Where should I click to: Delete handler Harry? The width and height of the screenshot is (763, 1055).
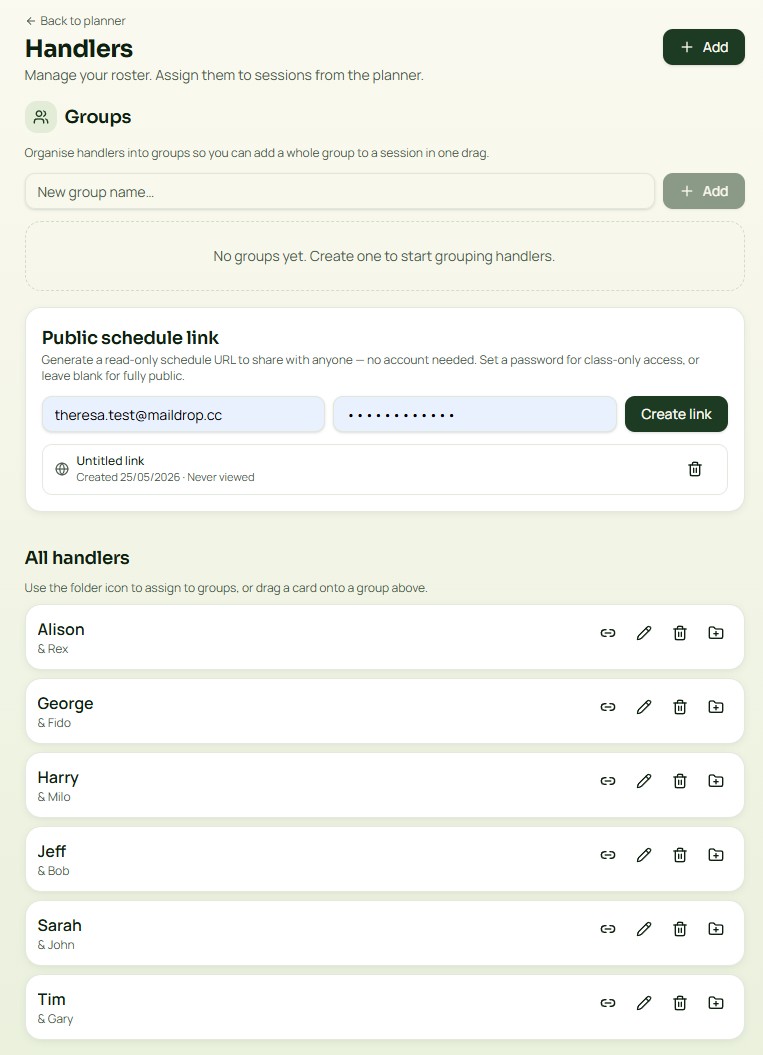pyautogui.click(x=680, y=780)
